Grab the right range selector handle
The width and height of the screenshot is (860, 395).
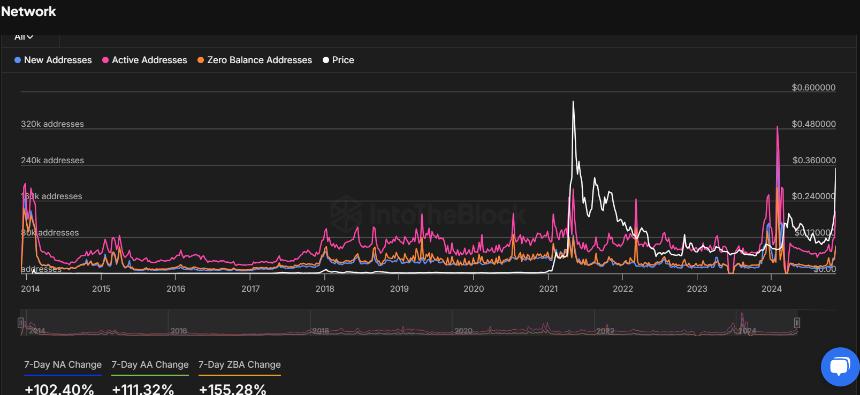pos(797,322)
